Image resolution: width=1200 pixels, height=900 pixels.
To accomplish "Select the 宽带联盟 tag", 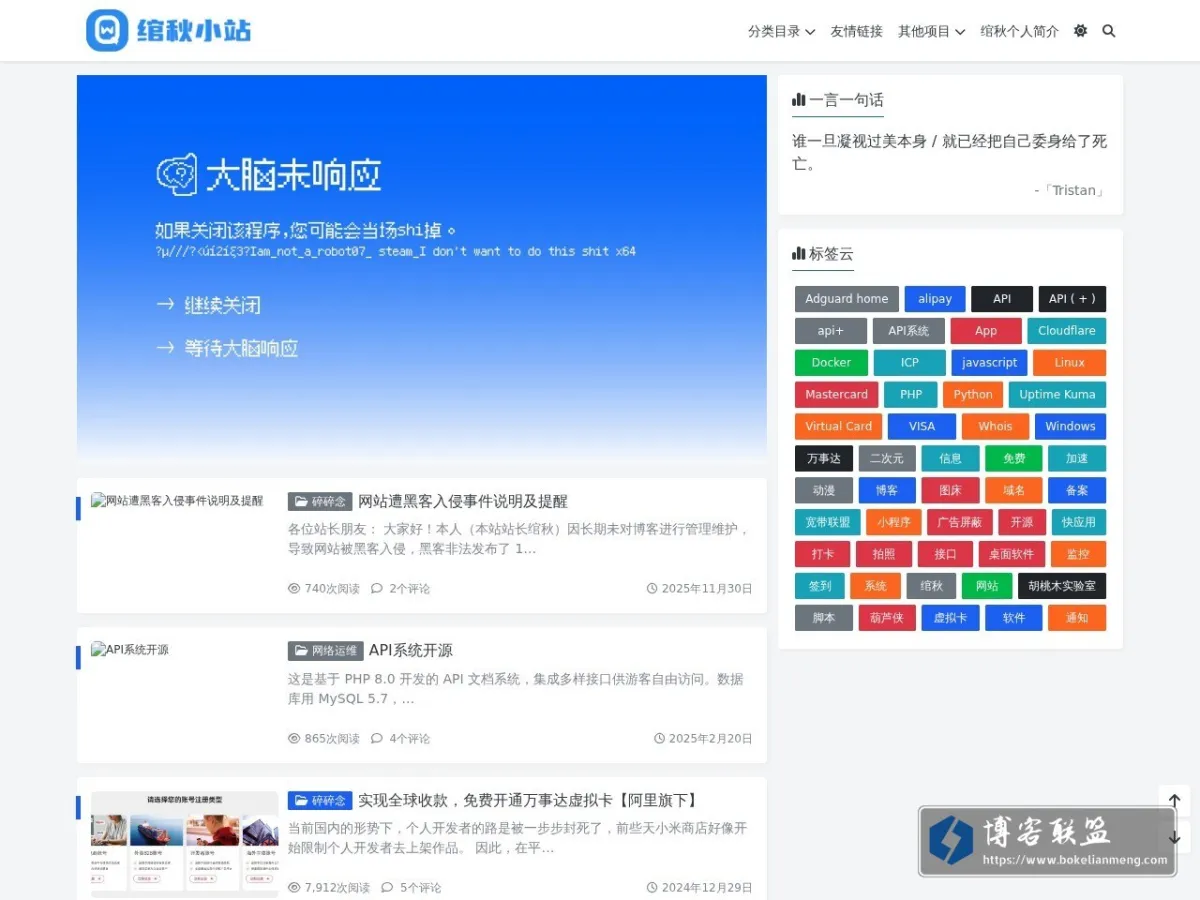I will tap(828, 523).
